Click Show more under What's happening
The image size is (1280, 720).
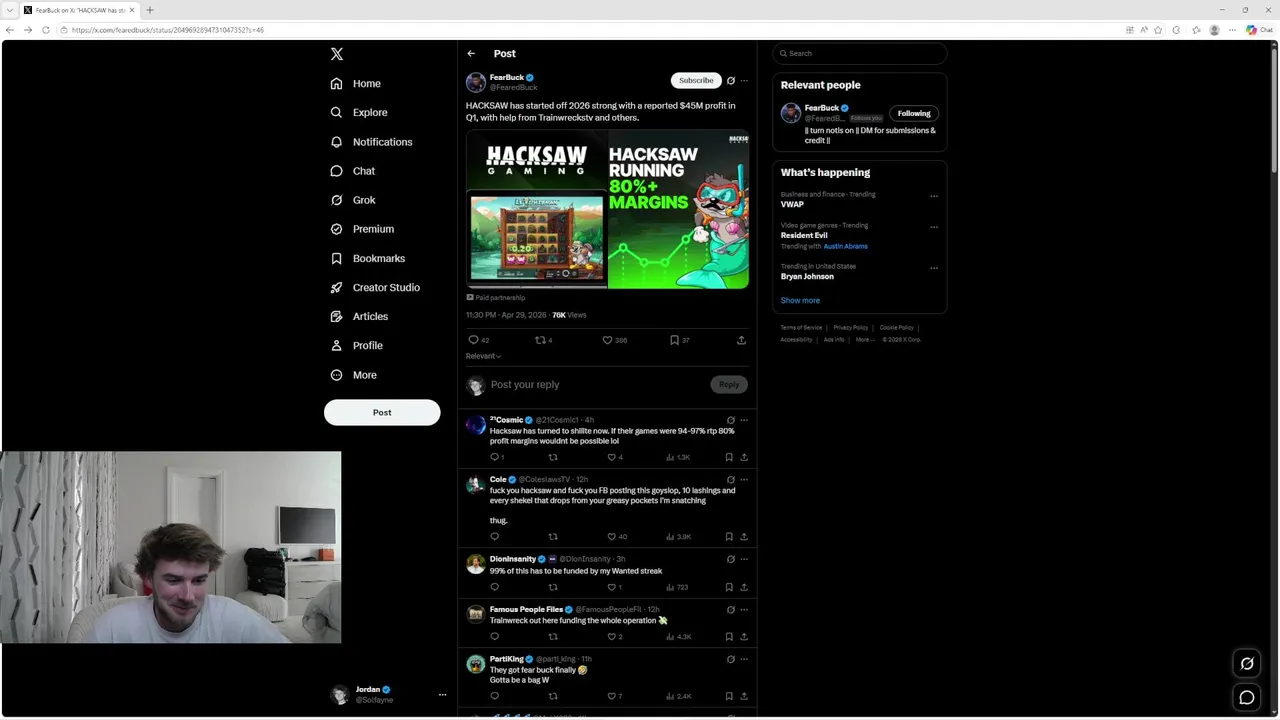tap(800, 301)
